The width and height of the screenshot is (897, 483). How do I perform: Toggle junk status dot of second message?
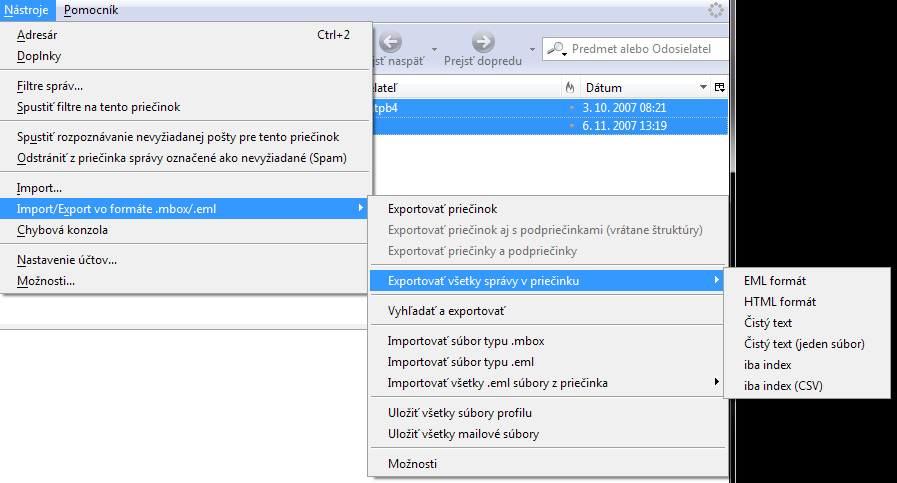[571, 126]
